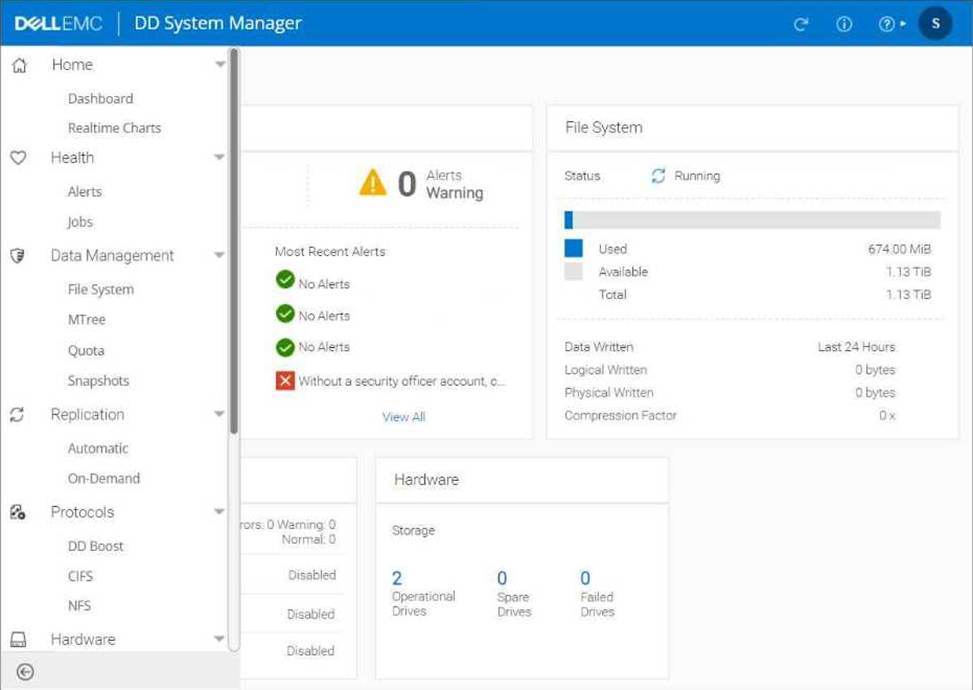This screenshot has height=690, width=973.
Task: Click the Replication sync icon
Action: tap(17, 414)
